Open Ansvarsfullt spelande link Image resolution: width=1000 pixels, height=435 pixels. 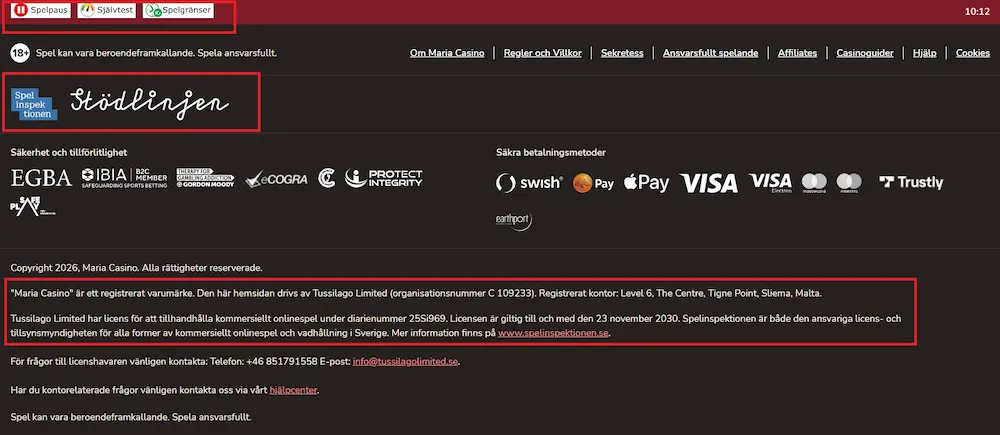click(710, 54)
